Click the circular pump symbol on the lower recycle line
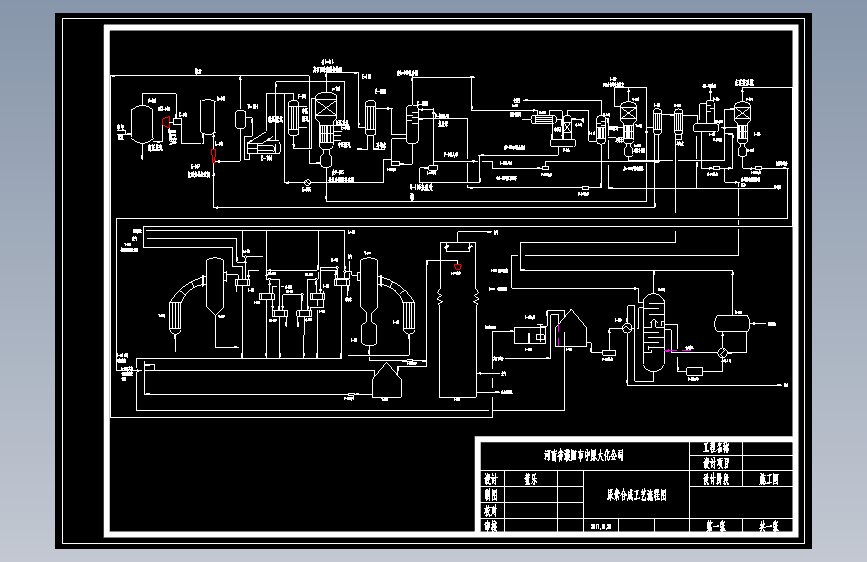Screen dimensions: 867x562 [x=307, y=182]
